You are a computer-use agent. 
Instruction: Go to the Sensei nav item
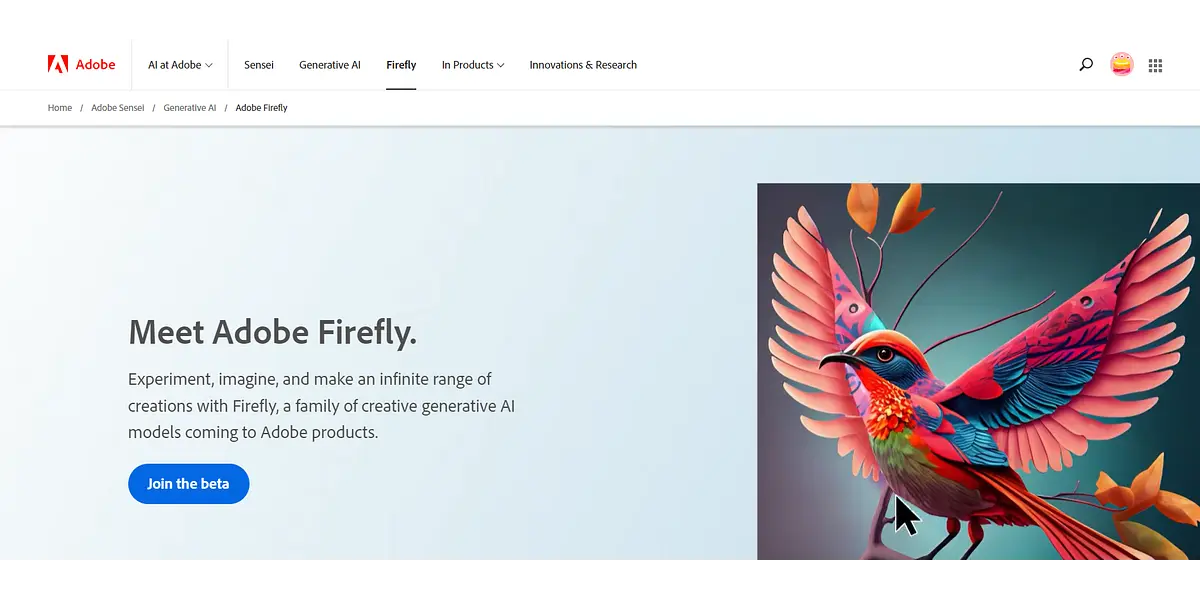point(259,65)
